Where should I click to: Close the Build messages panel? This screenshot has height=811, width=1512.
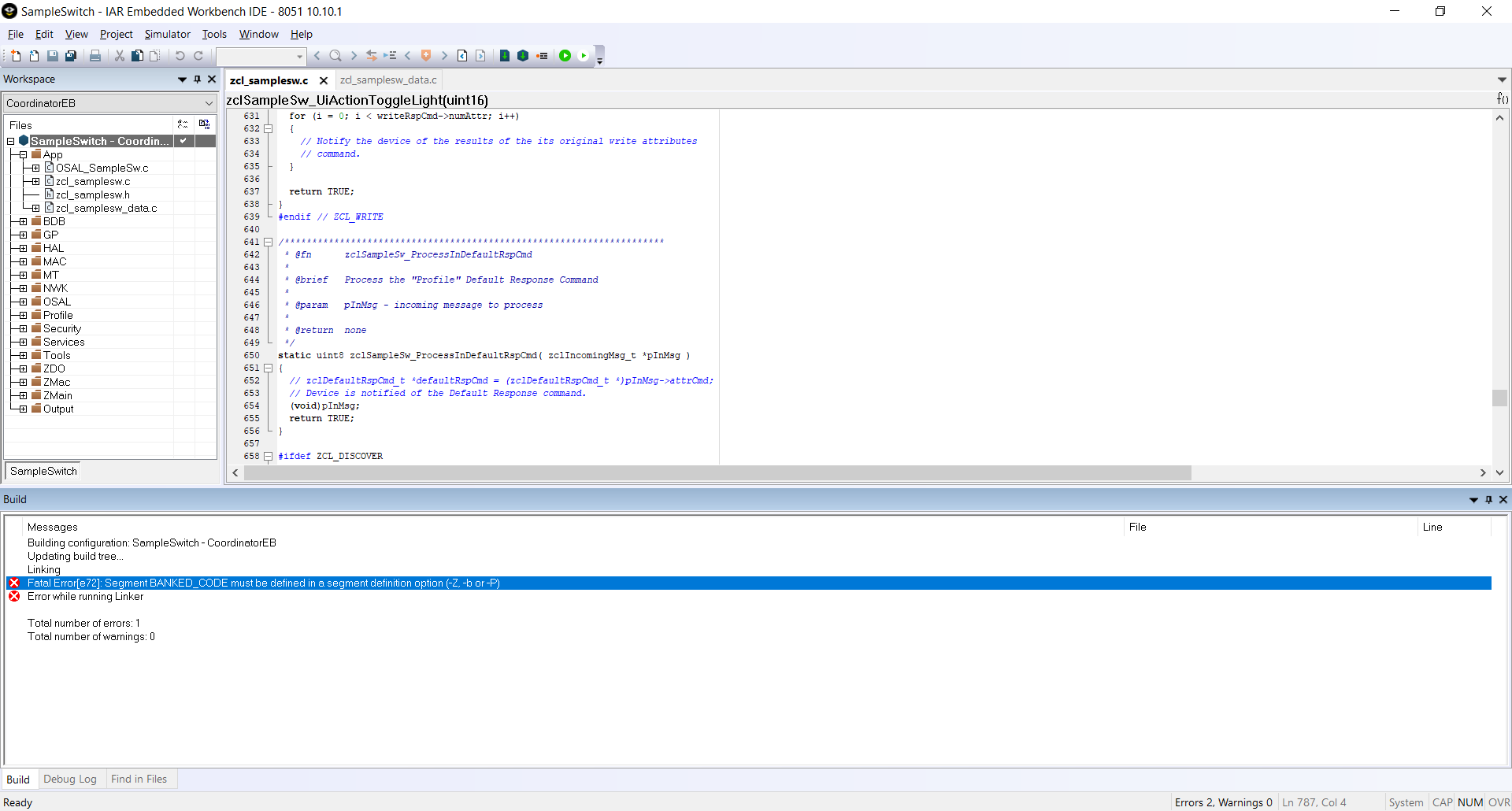point(1503,500)
